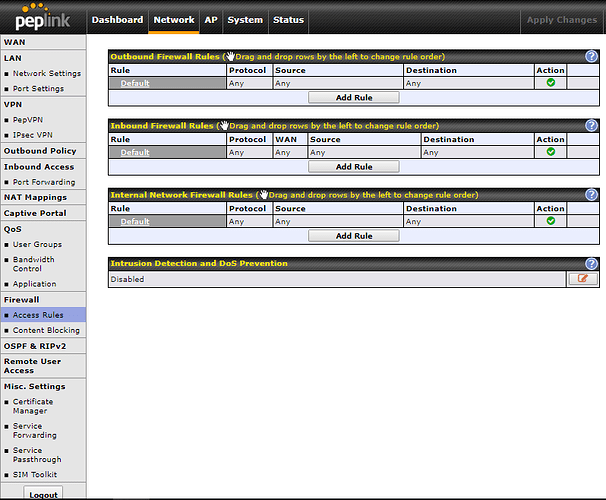
Task: Click help icon for Internal Network Firewall Rules
Action: [x=590, y=195]
